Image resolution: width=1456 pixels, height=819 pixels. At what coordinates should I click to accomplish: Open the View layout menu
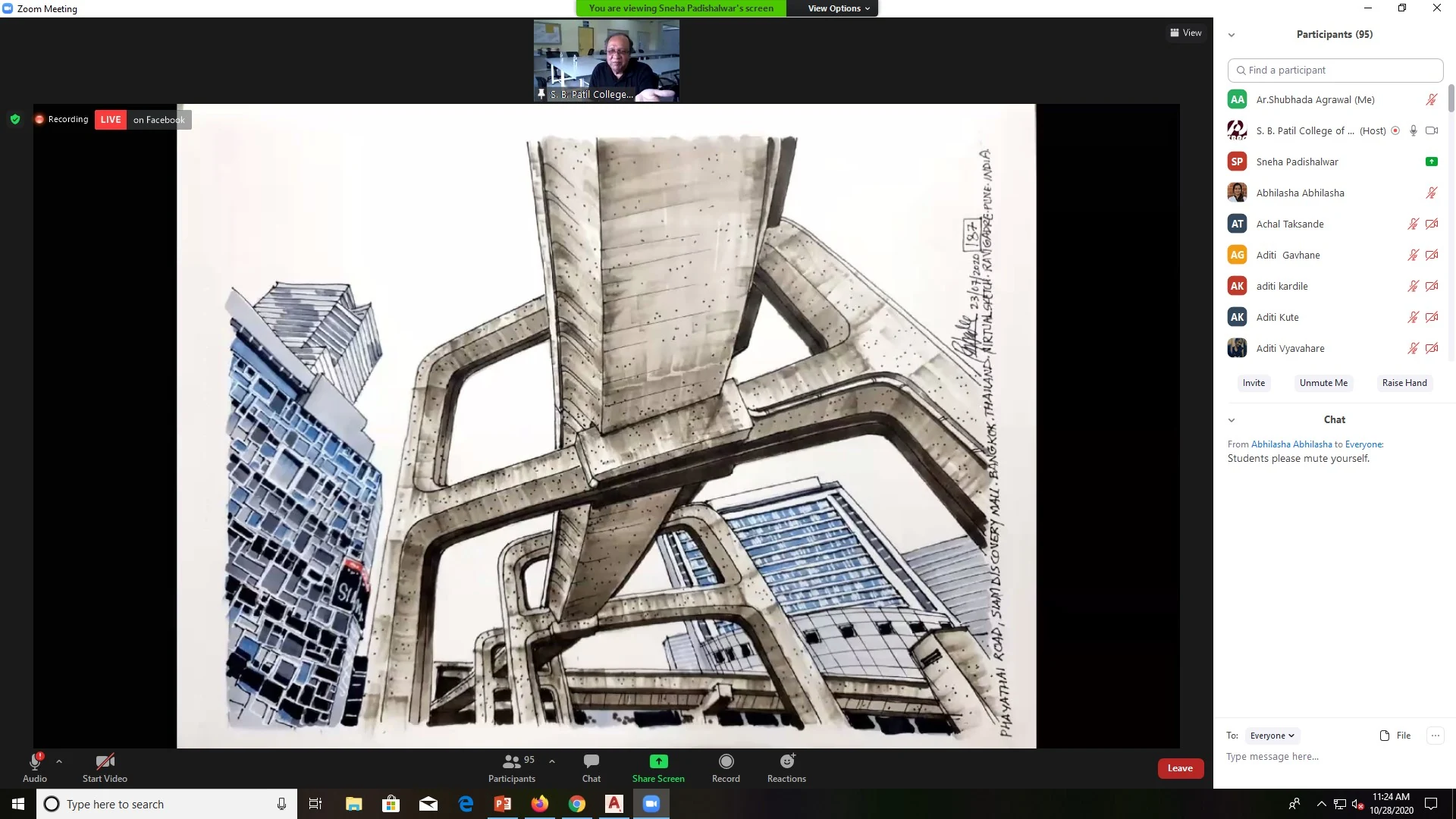click(x=1186, y=33)
